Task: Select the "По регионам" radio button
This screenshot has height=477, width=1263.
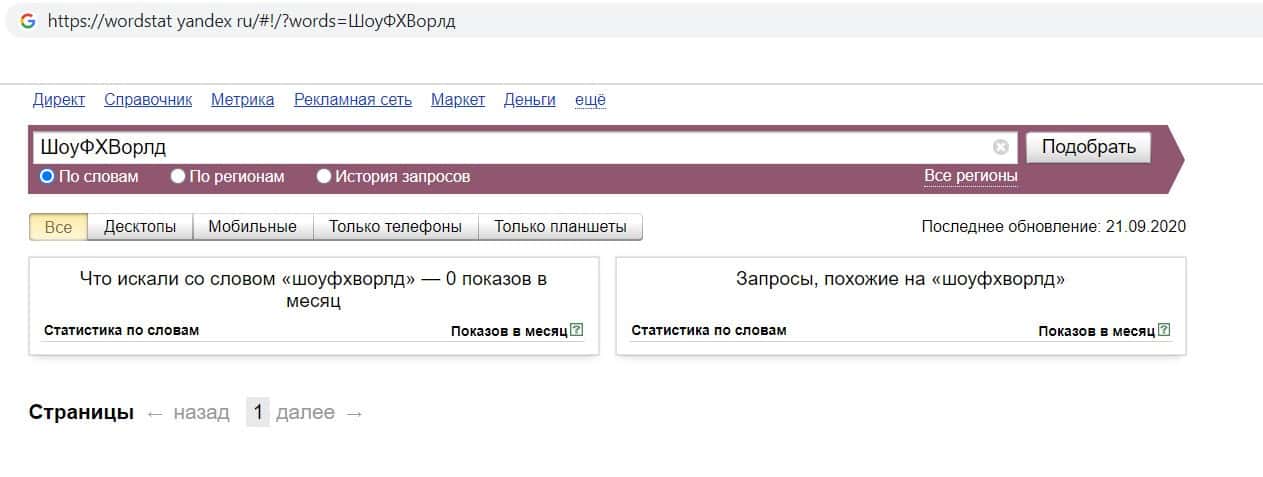Action: pos(178,177)
